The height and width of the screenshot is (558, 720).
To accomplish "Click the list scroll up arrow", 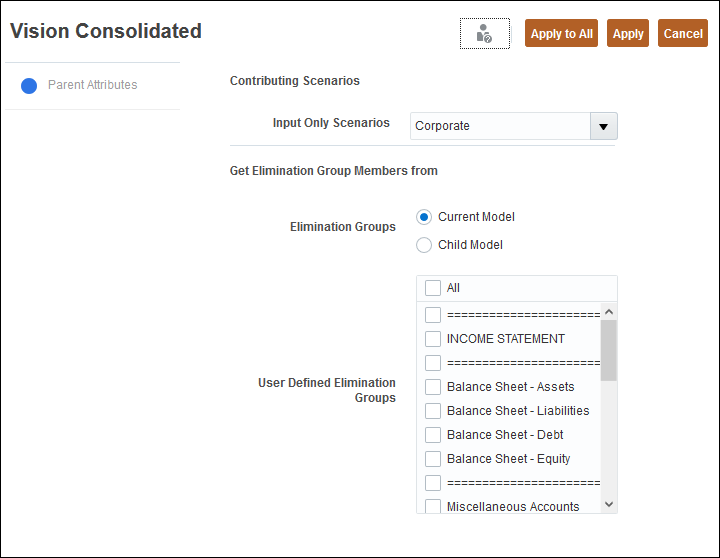I will (609, 312).
